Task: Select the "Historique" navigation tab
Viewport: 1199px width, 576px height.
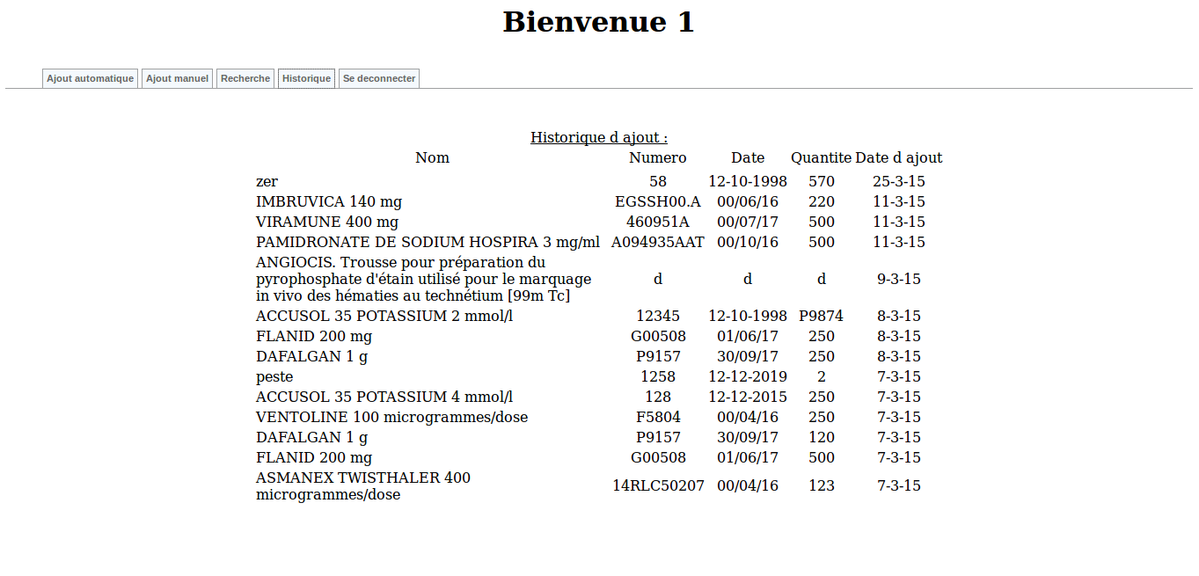Action: tap(306, 78)
